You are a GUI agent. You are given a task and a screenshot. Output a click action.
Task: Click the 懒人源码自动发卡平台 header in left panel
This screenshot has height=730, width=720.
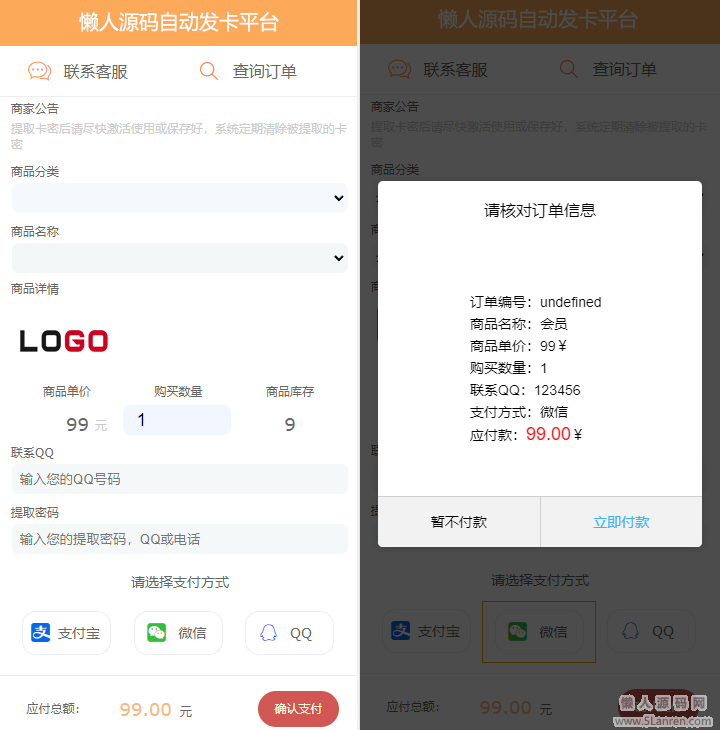(179, 22)
